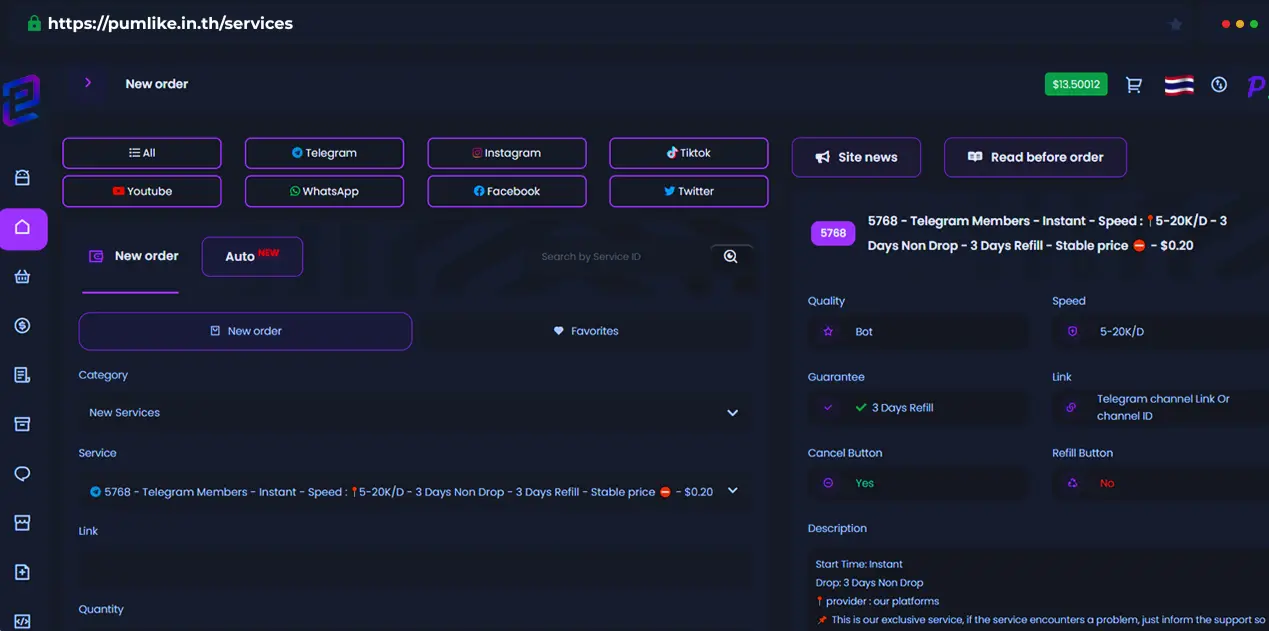
Task: Filter services by Telegram
Action: pos(324,153)
